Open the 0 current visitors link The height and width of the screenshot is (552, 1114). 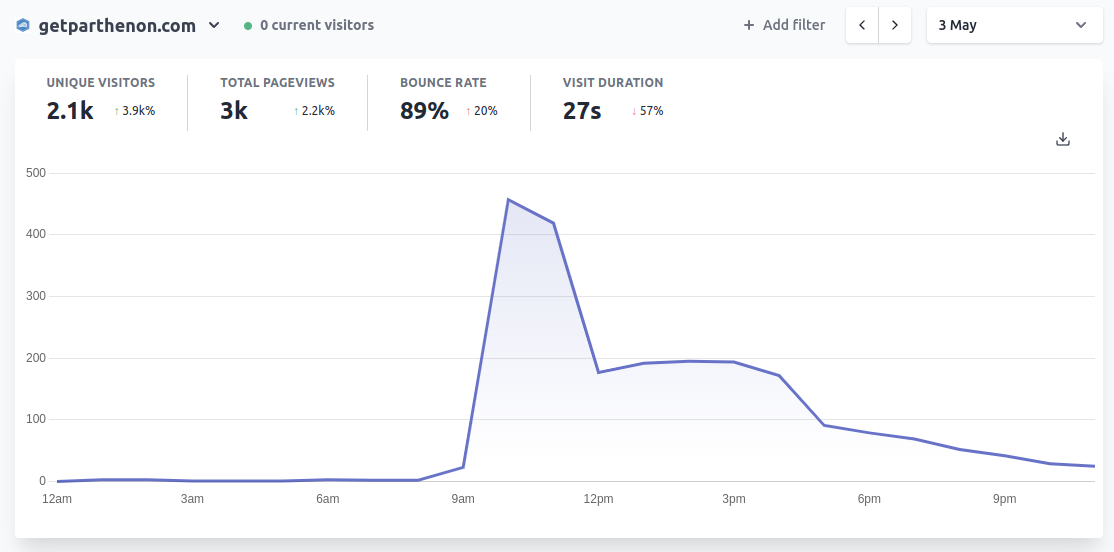309,26
